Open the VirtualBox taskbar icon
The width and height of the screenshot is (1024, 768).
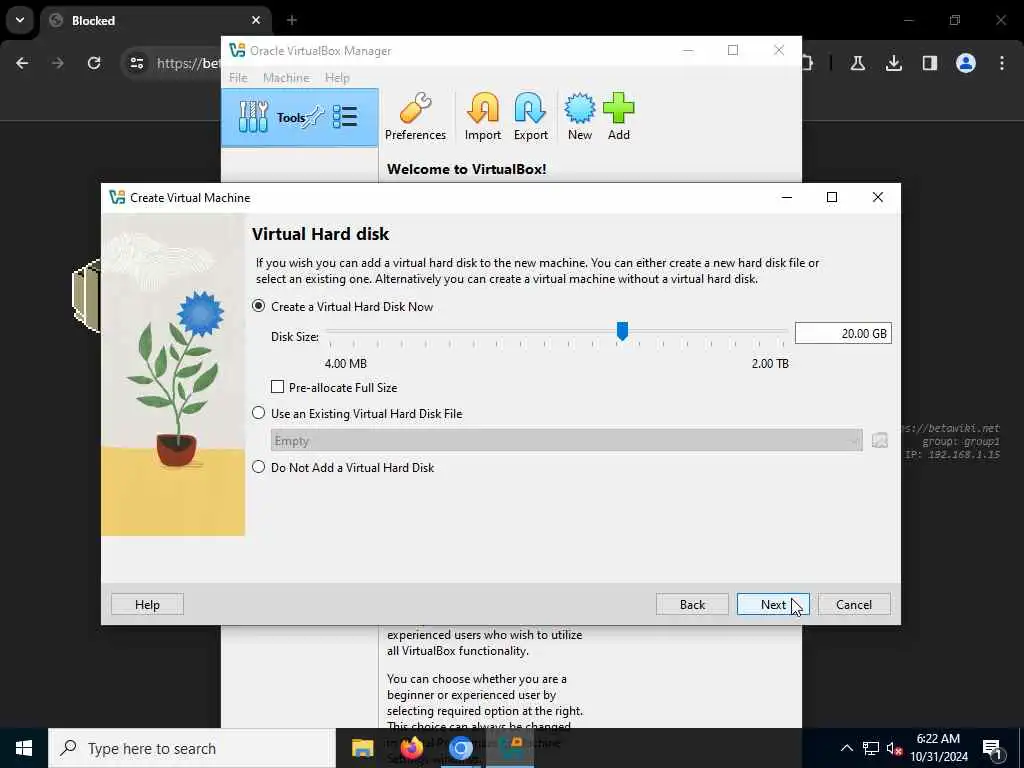pyautogui.click(x=510, y=748)
